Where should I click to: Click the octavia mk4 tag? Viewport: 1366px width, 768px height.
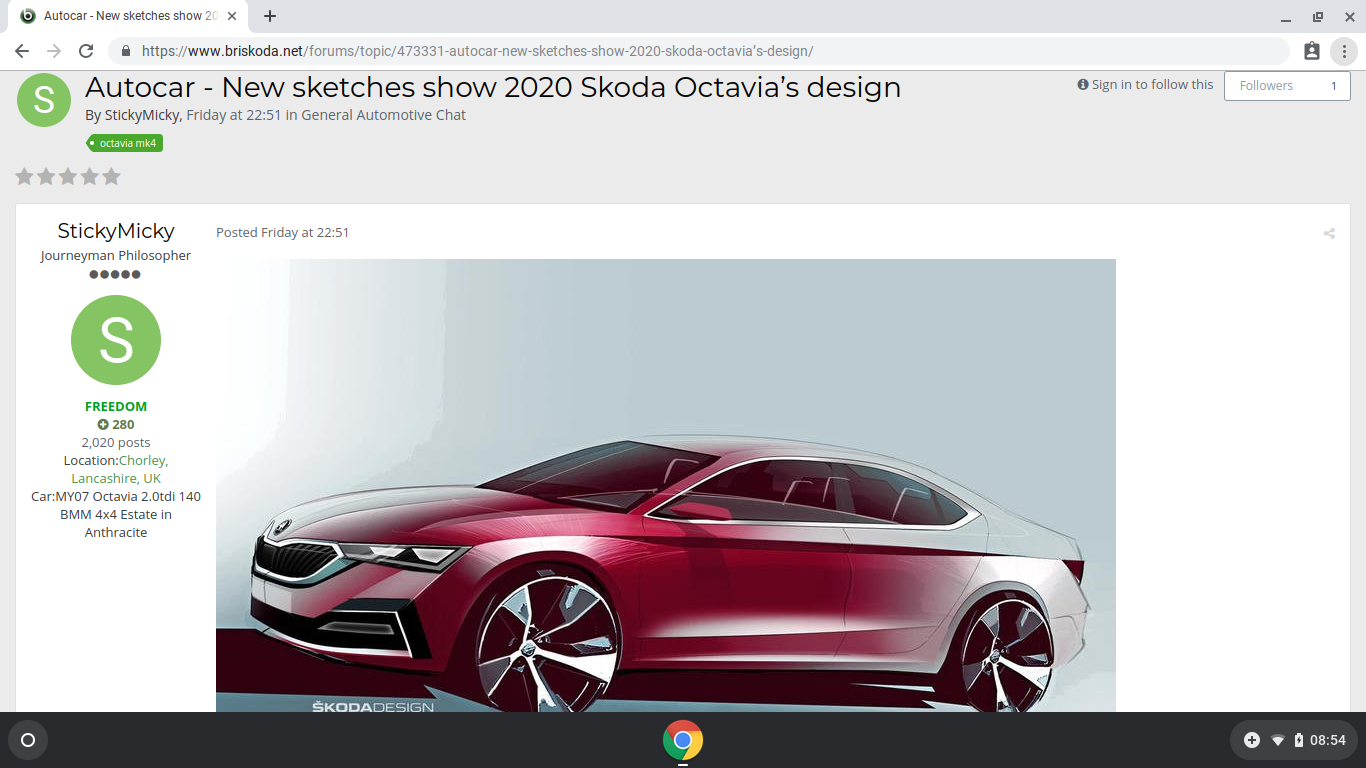tap(126, 143)
